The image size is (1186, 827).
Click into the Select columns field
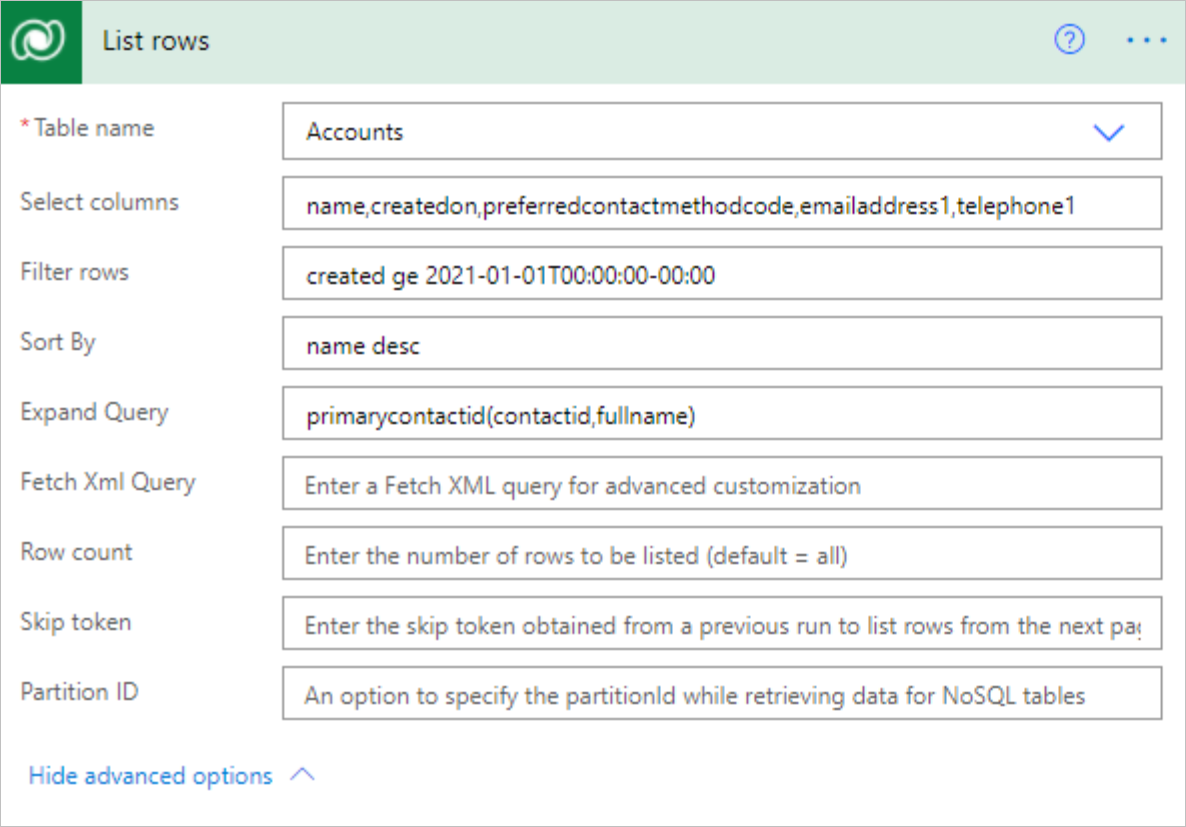tap(722, 203)
